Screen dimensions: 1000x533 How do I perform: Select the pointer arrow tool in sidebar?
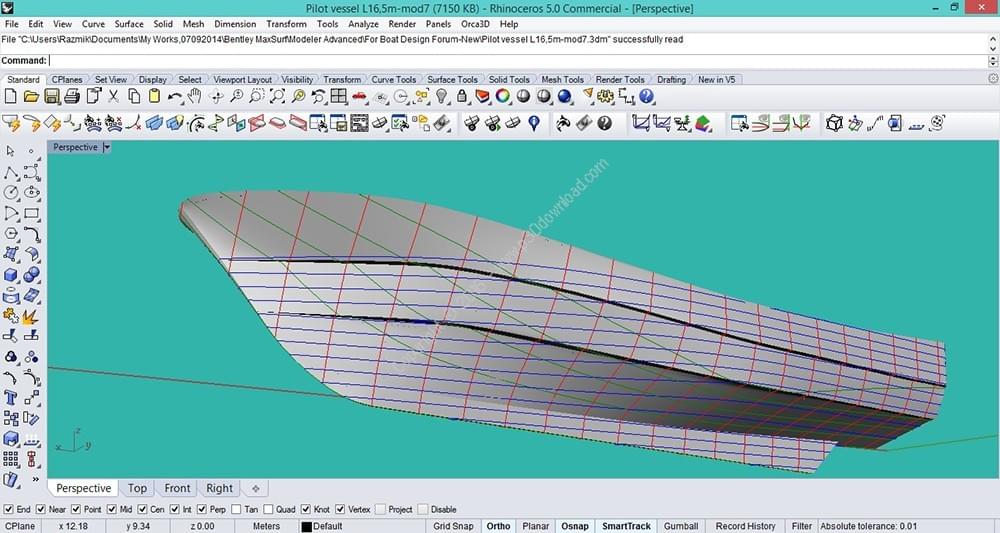[11, 151]
